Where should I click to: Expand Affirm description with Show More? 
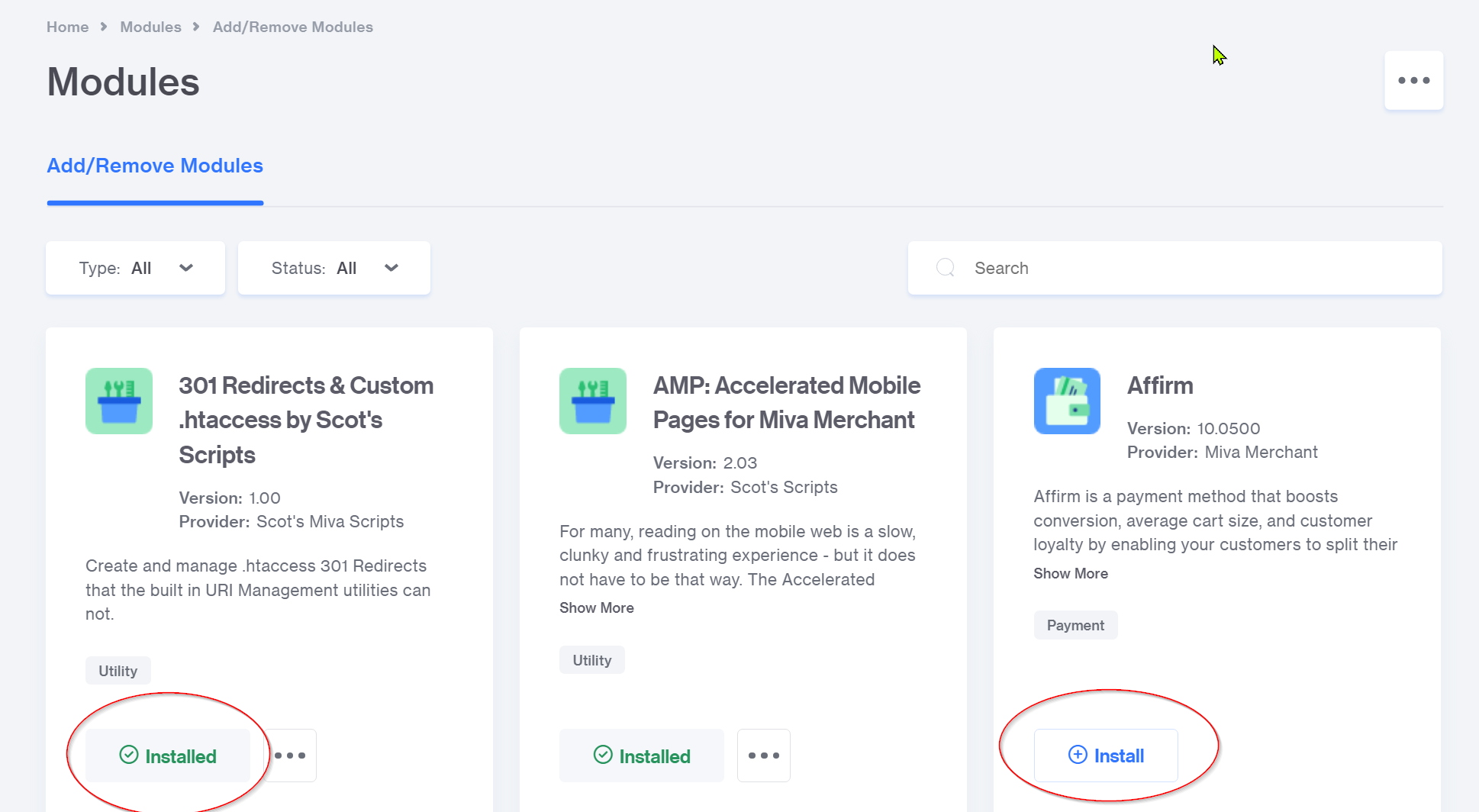(1071, 573)
